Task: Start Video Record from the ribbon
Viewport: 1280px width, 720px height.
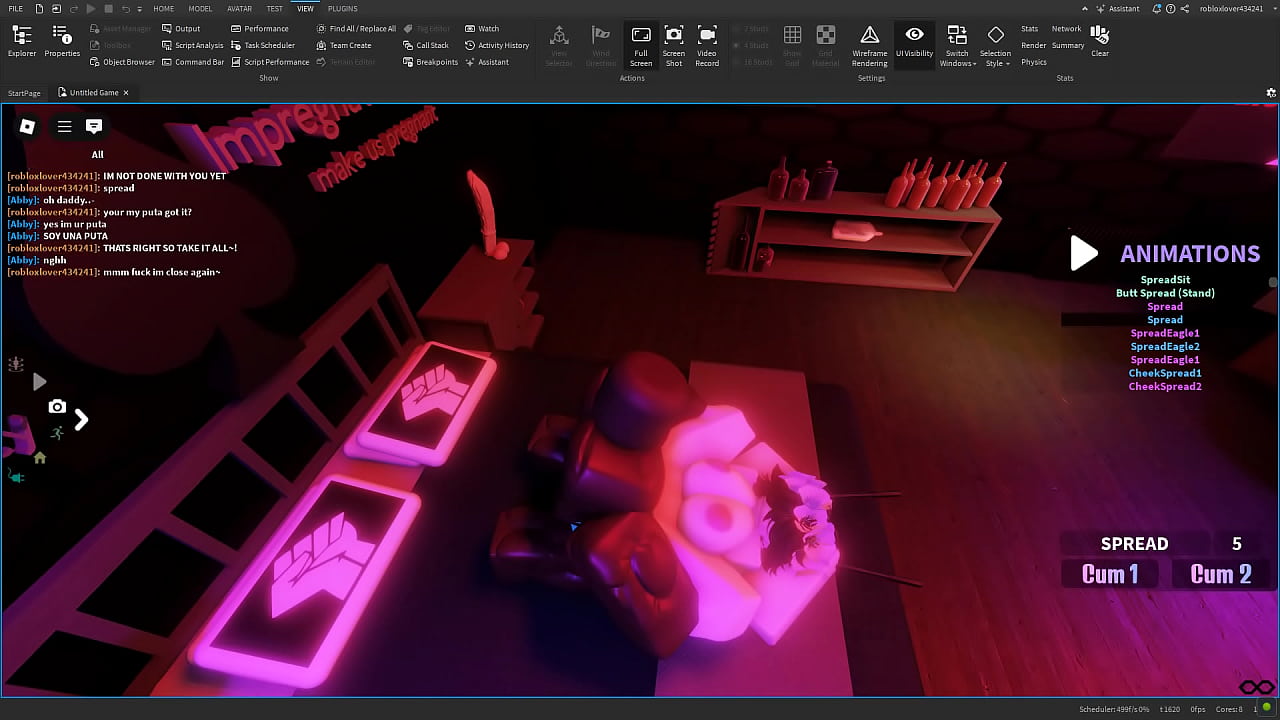Action: [x=707, y=45]
